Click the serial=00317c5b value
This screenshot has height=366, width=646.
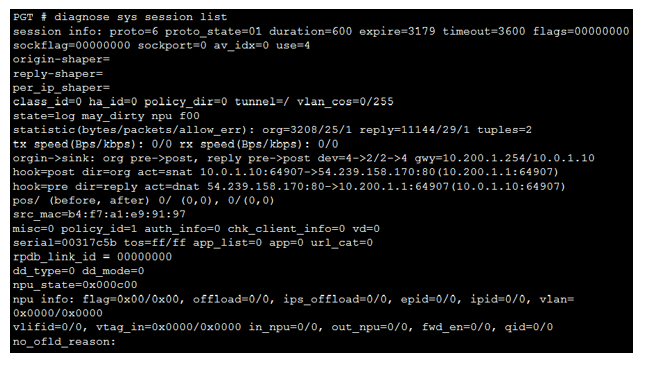(x=65, y=242)
